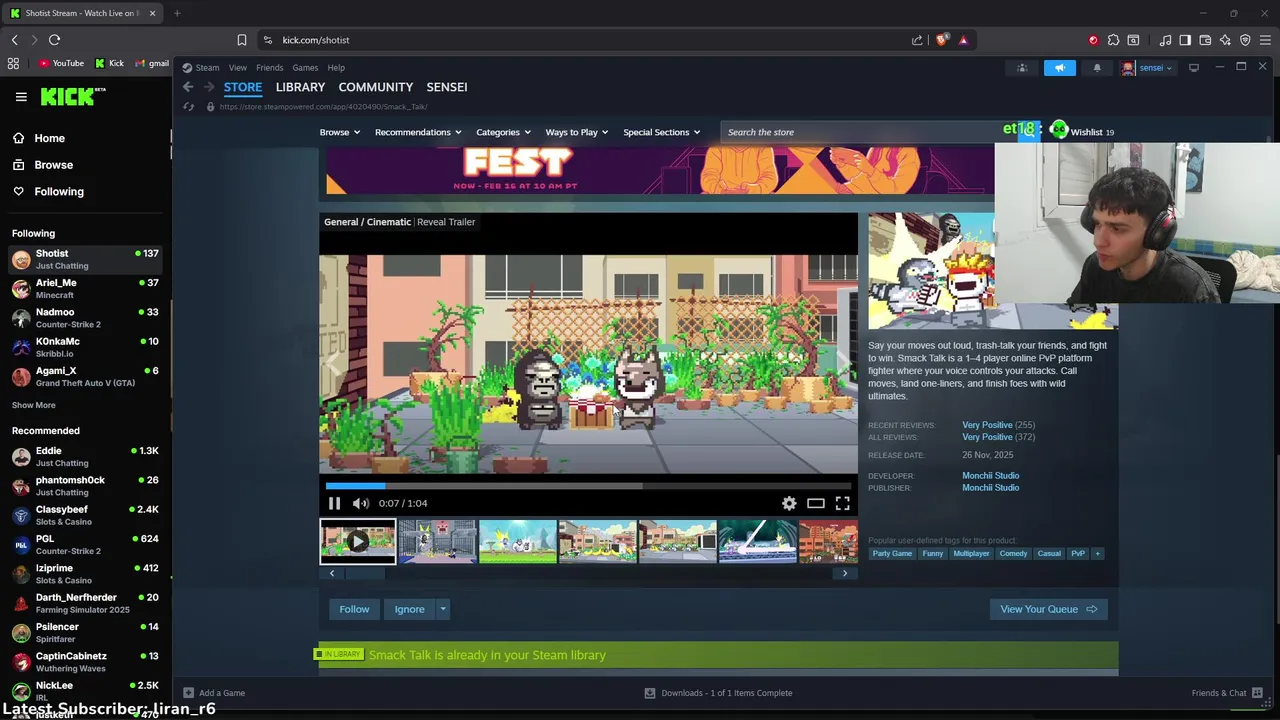Expand the Ways to Play dropdown

pyautogui.click(x=577, y=132)
